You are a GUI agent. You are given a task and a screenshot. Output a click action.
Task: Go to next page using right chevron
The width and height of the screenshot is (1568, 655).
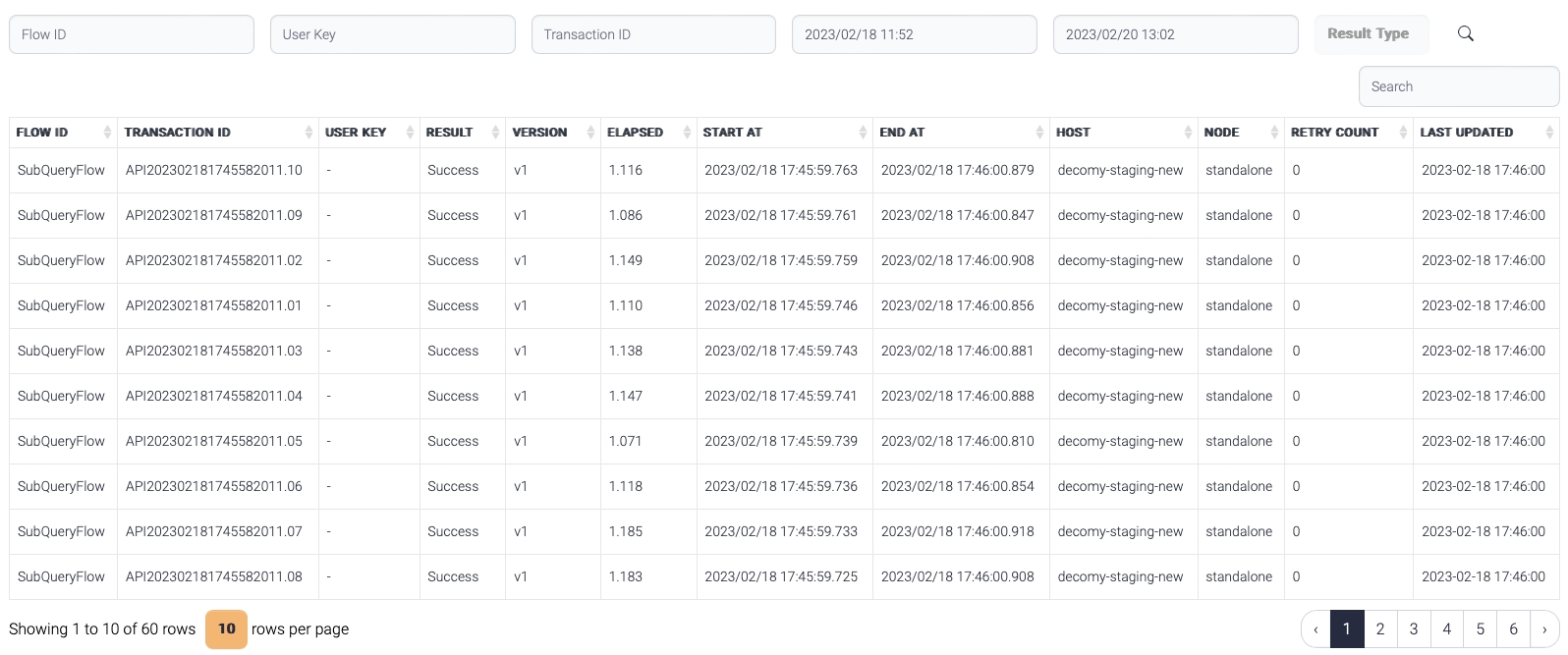1544,629
